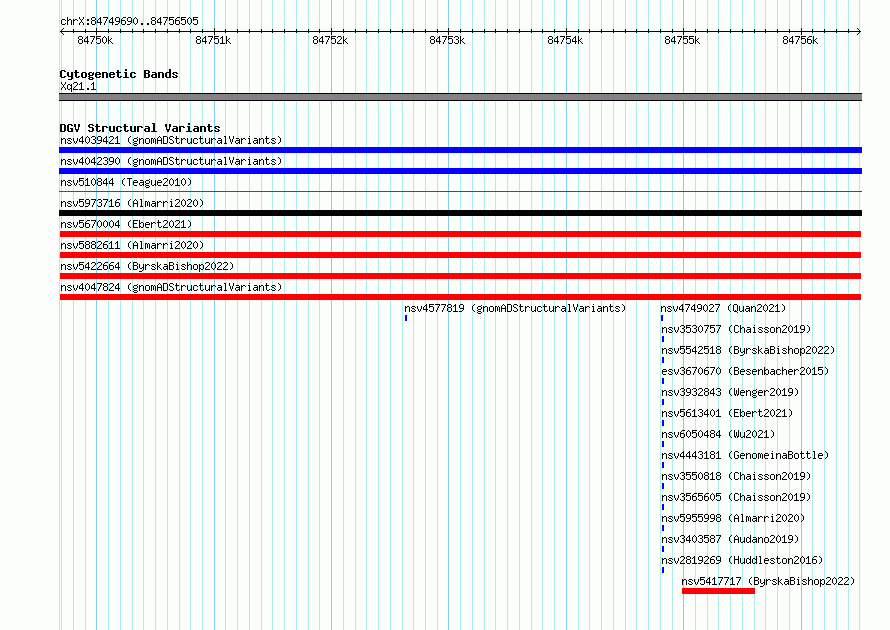
Task: Select the red bar under nsv5422664
Action: point(460,276)
